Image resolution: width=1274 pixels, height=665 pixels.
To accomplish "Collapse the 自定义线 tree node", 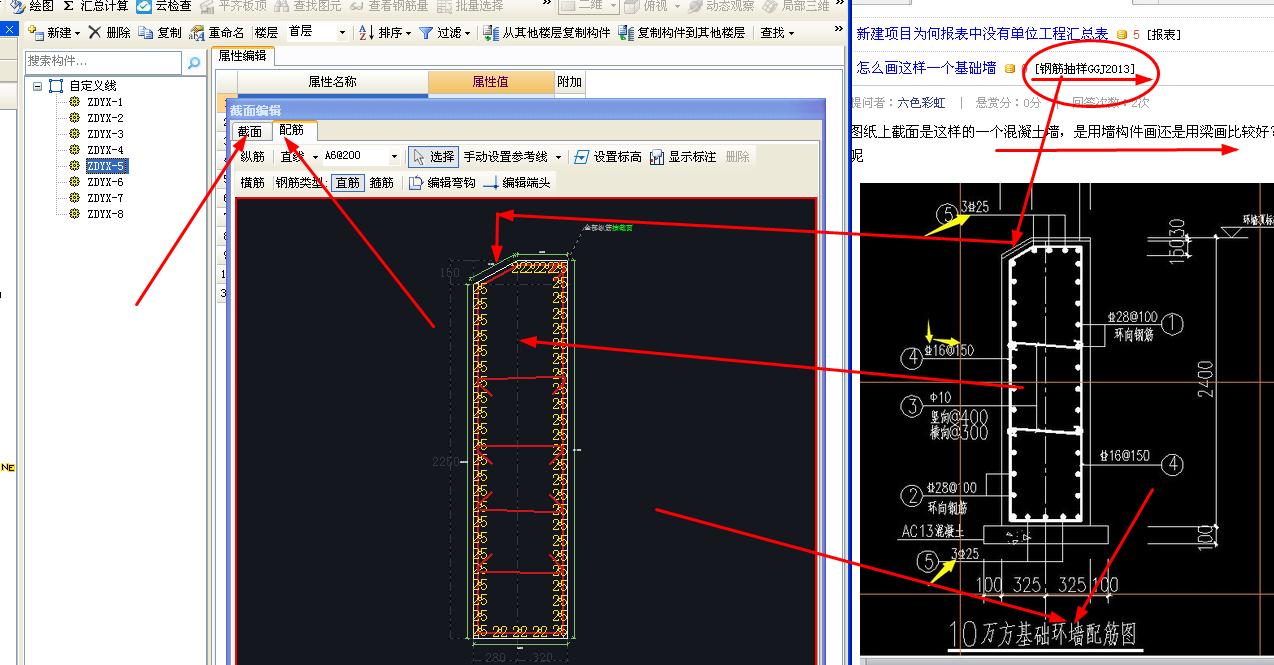I will (x=37, y=86).
